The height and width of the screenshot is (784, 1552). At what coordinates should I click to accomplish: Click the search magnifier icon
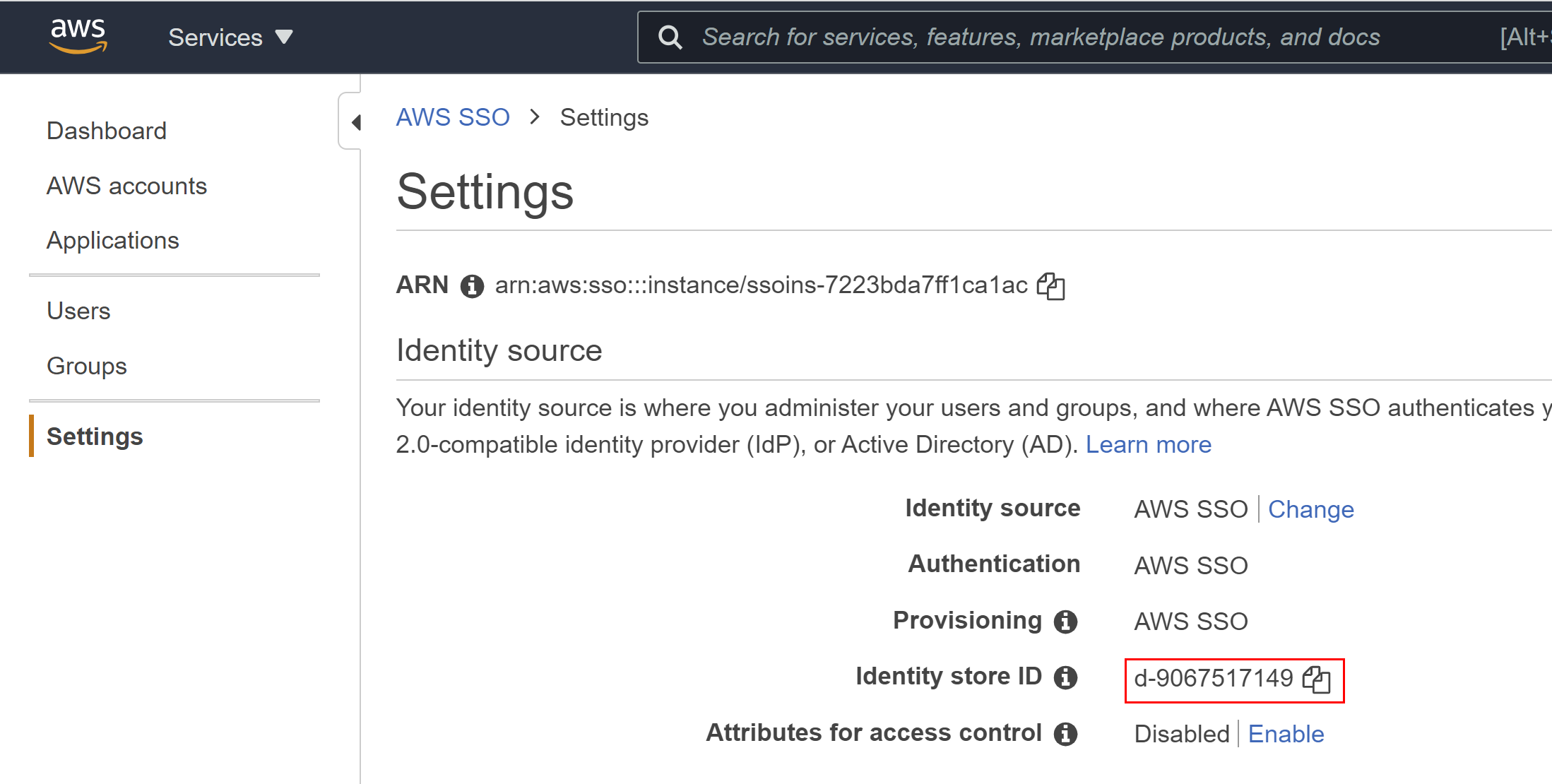tap(670, 37)
